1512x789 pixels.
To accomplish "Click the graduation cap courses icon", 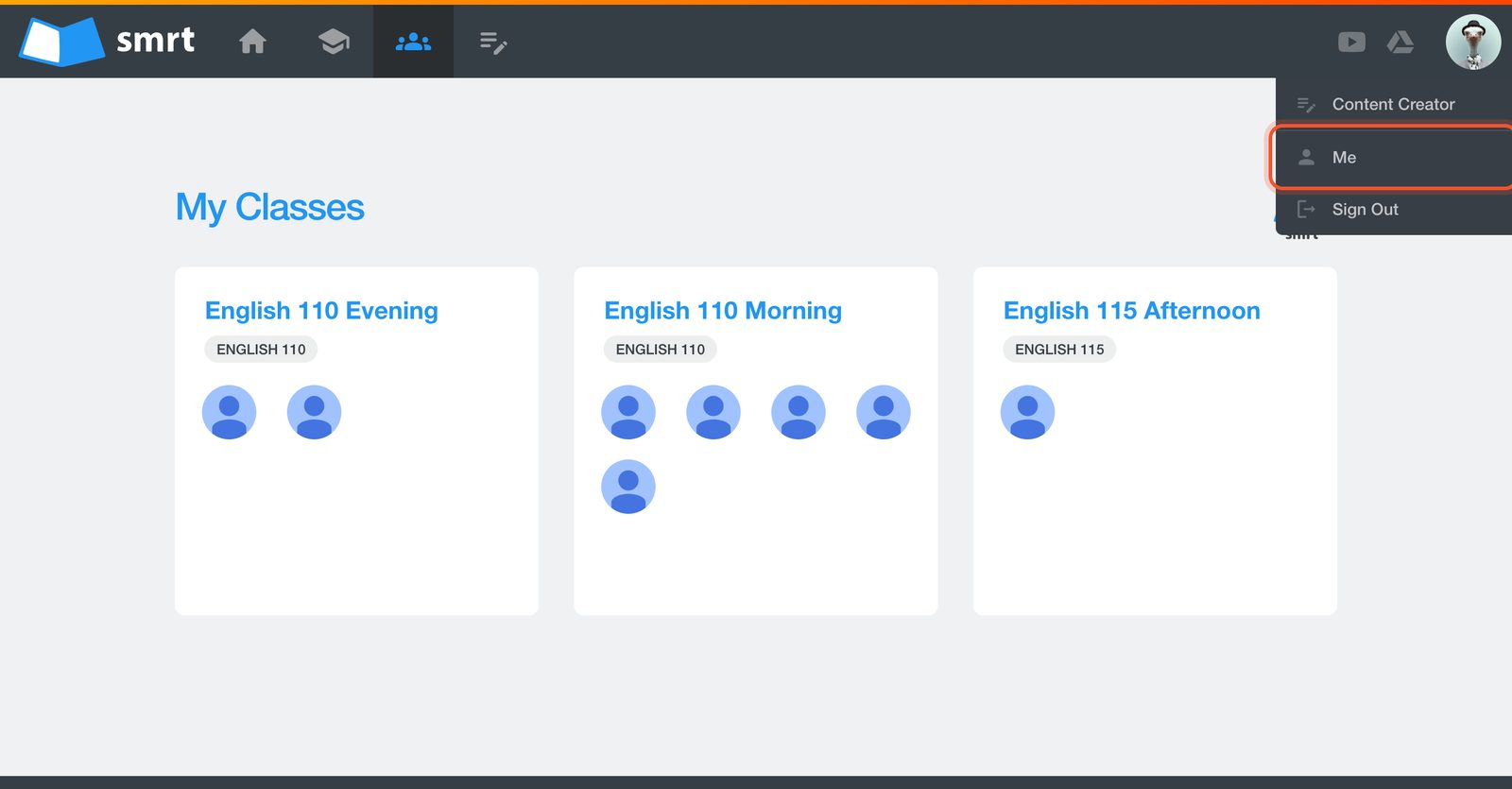I will pyautogui.click(x=334, y=42).
